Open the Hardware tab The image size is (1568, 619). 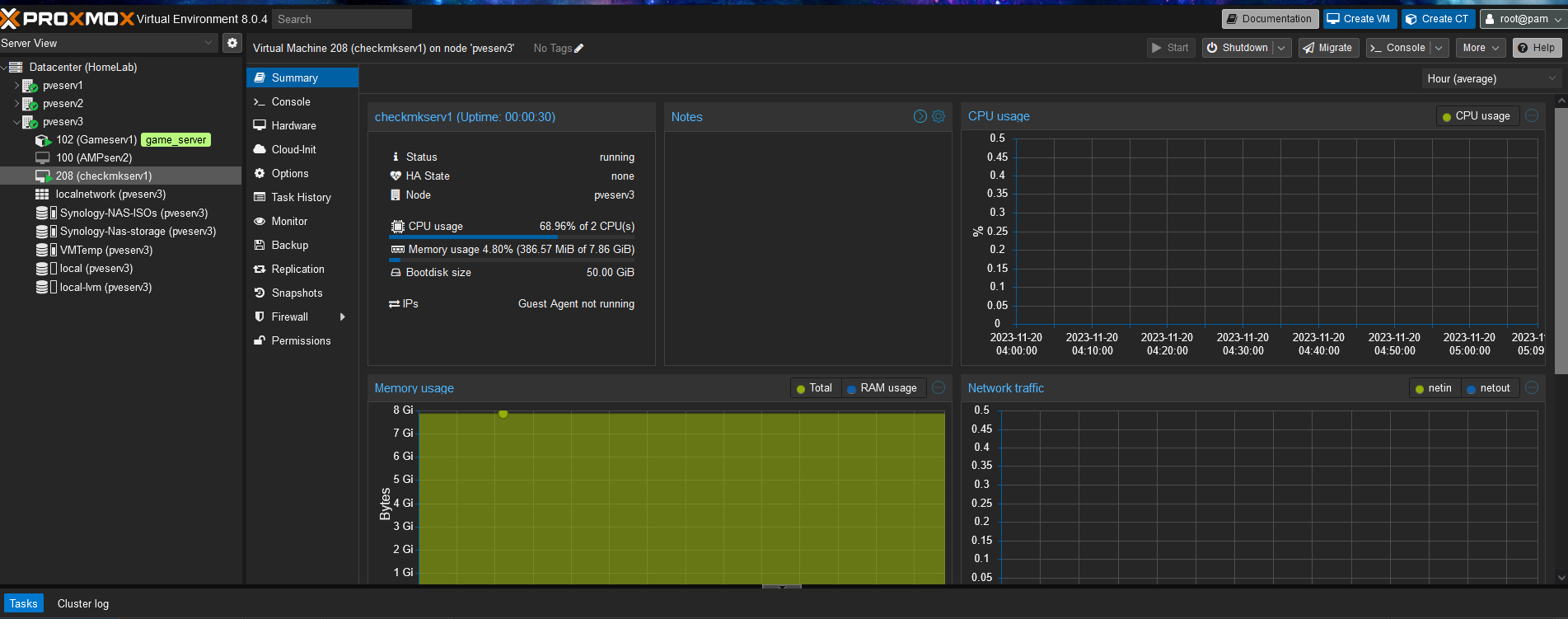pyautogui.click(x=302, y=125)
